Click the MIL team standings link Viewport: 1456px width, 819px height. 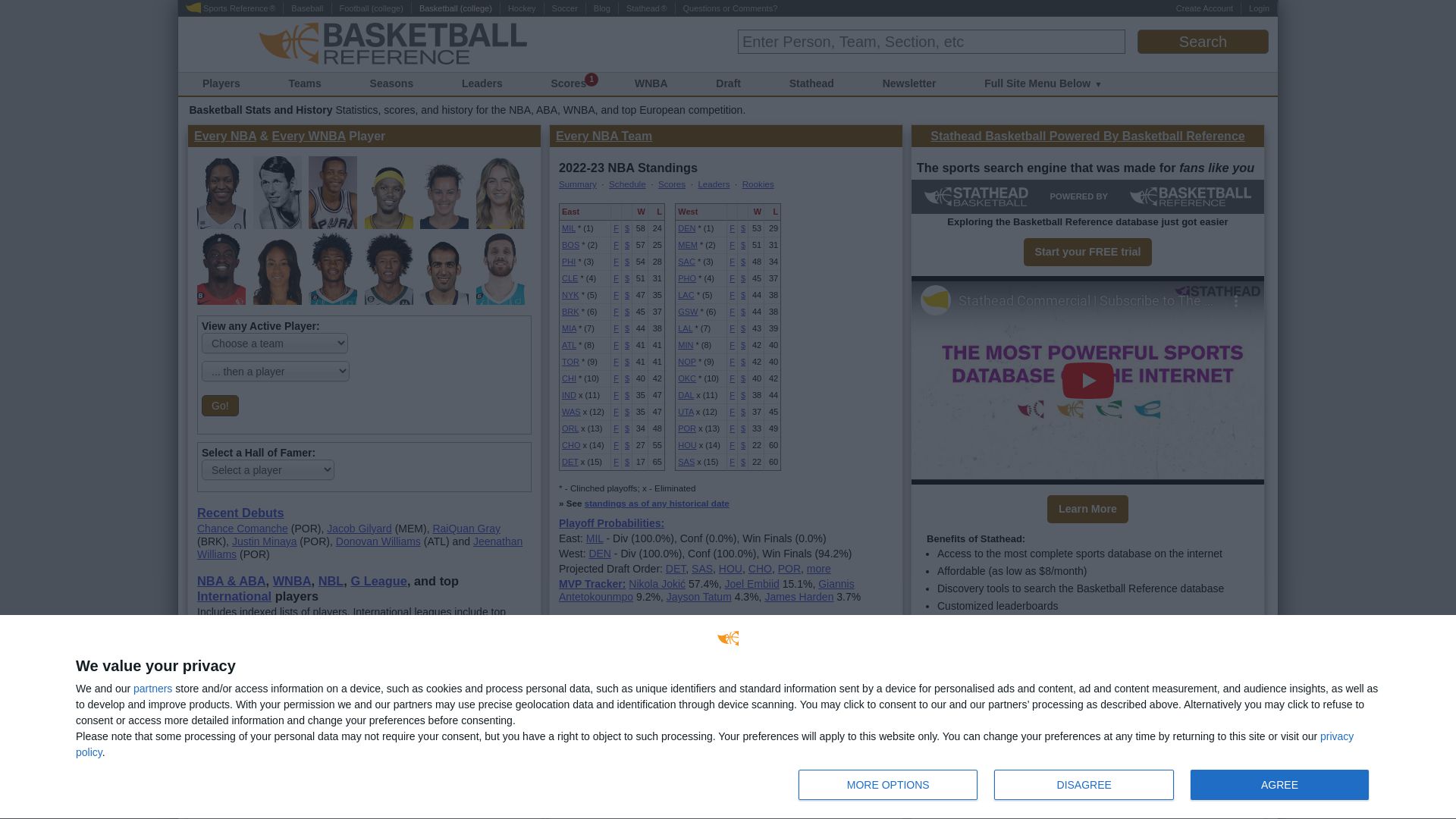coord(568,228)
